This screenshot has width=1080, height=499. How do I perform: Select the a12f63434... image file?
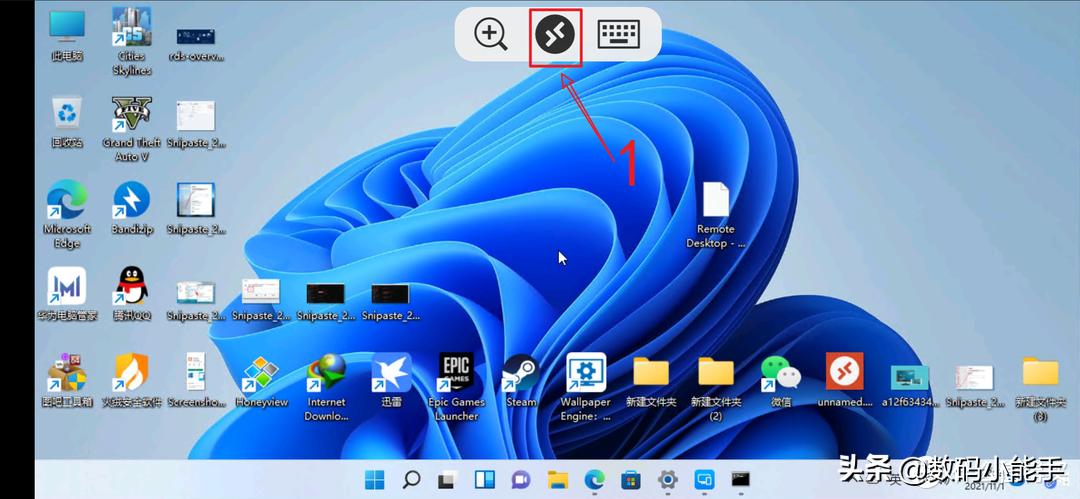909,385
